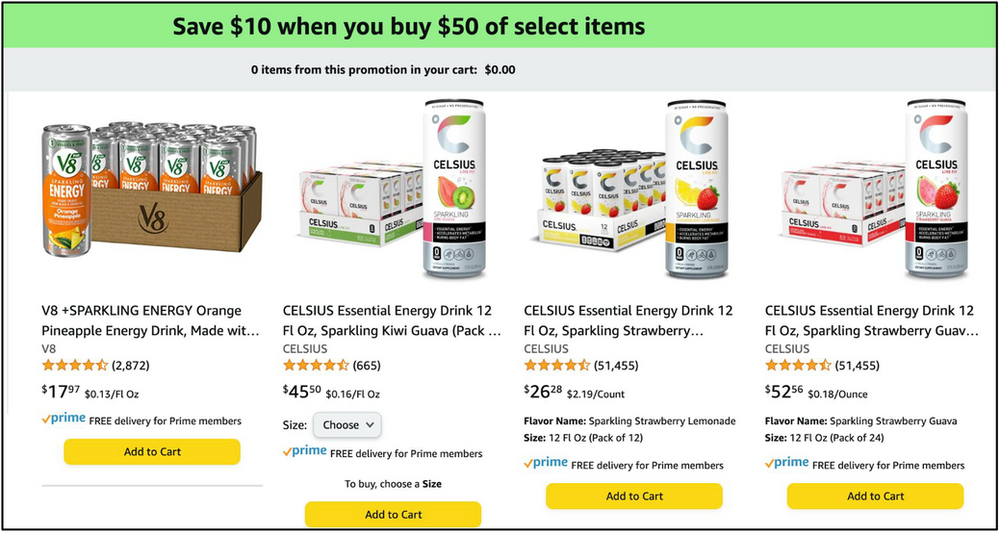Open Celsius Sparkling Kiwi Guava title link
Viewport: 1000px width, 534px height.
pos(392,321)
